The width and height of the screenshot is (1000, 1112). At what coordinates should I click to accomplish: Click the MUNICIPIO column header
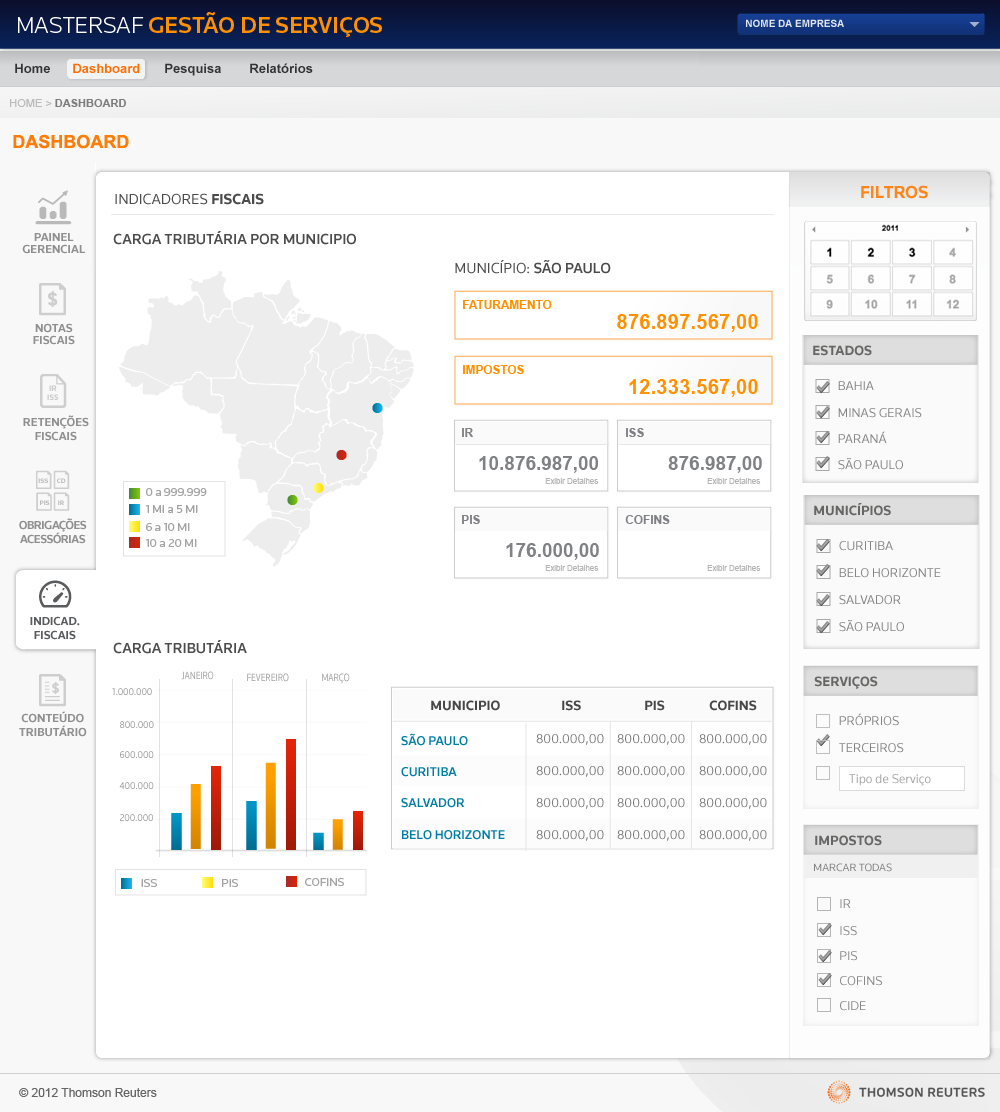click(x=465, y=706)
